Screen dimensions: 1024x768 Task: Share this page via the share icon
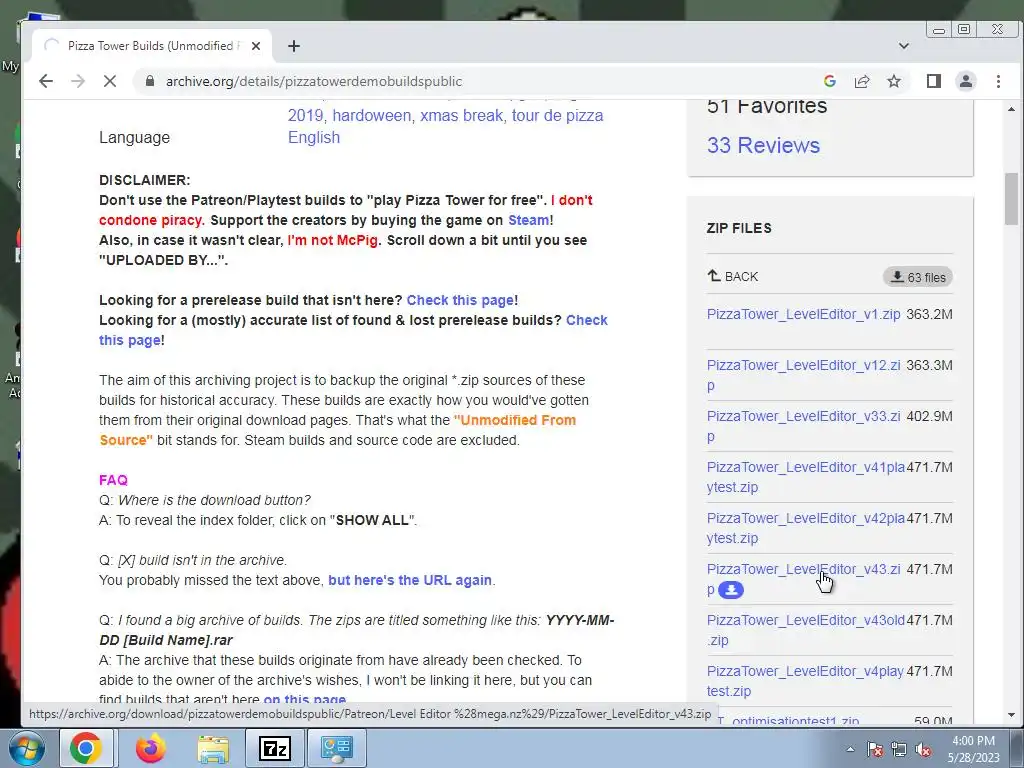point(861,81)
